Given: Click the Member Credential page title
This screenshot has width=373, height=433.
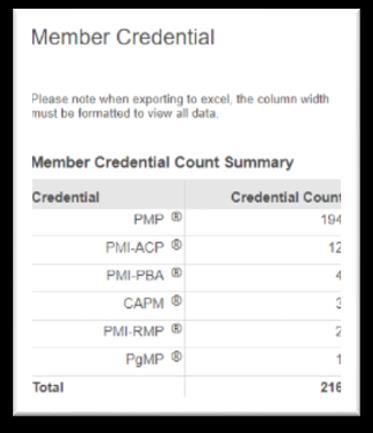Looking at the screenshot, I should pyautogui.click(x=123, y=37).
